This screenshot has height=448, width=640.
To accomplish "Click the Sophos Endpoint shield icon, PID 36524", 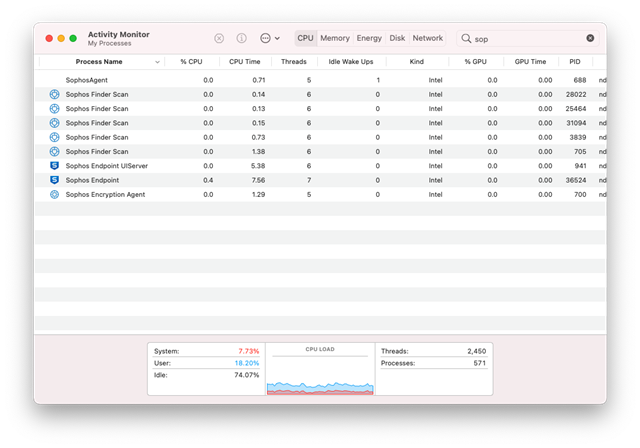I will pos(54,180).
